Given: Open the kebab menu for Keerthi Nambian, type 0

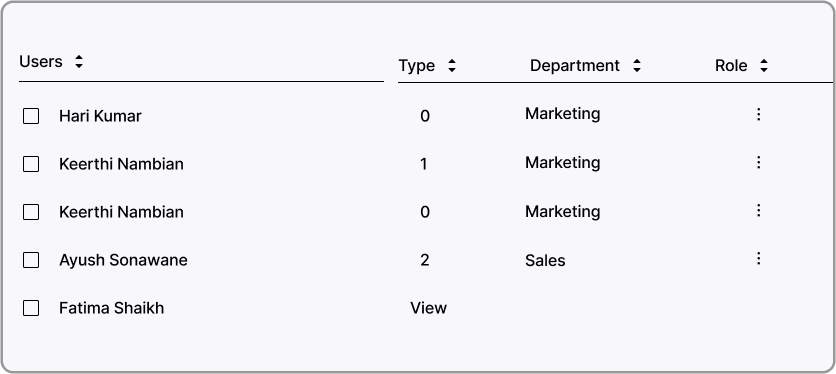Looking at the screenshot, I should 758,211.
